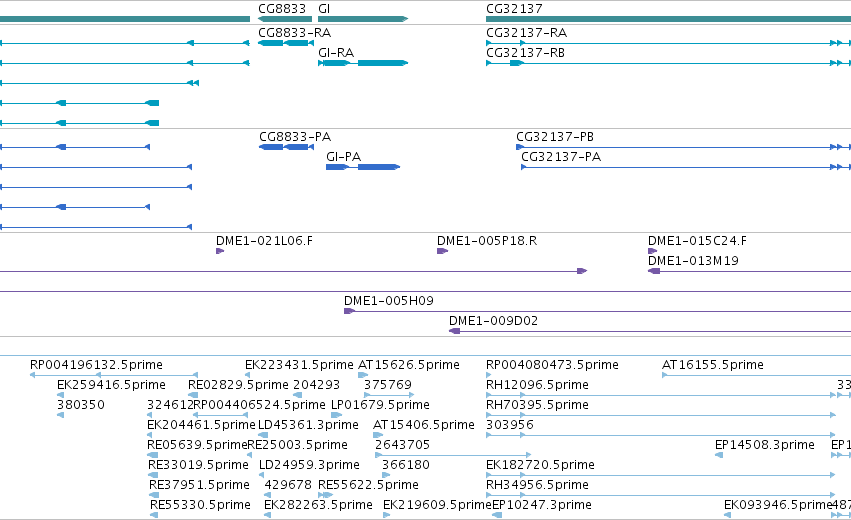Click EST RH12096.5prime
Viewport: 851px width, 520px height.
click(537, 385)
